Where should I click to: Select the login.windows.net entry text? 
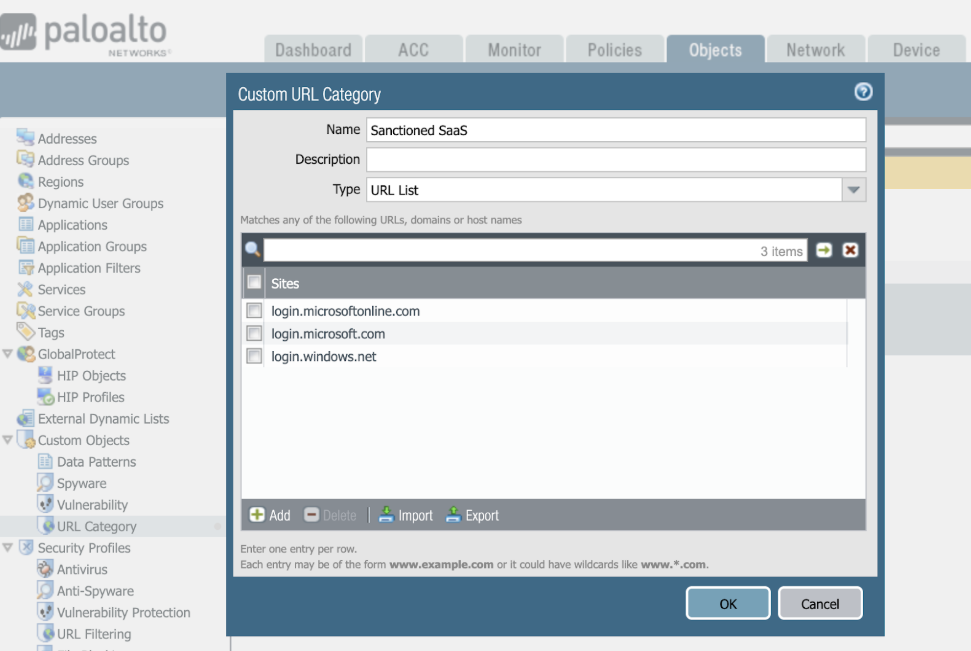324,357
